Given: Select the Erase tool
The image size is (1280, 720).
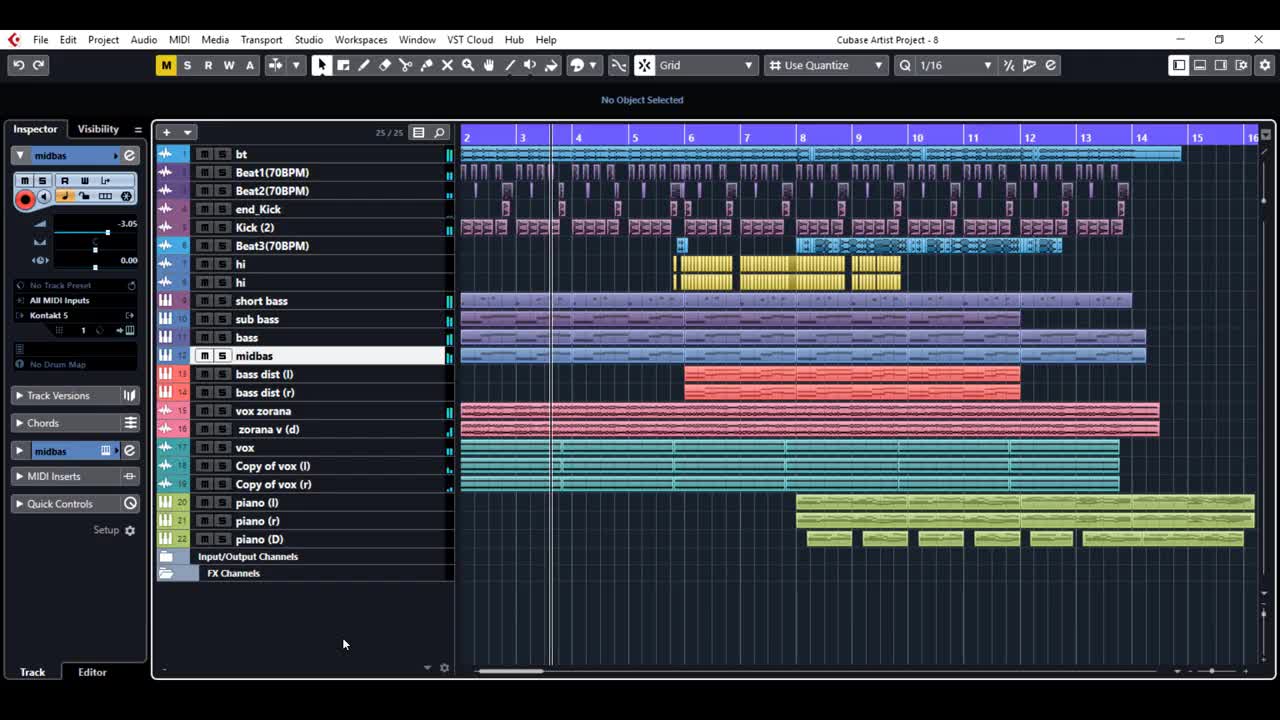Looking at the screenshot, I should (385, 65).
